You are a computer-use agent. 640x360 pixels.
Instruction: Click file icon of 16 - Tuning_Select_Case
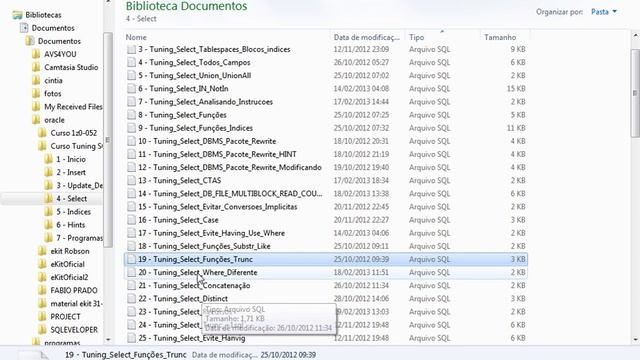point(131,220)
